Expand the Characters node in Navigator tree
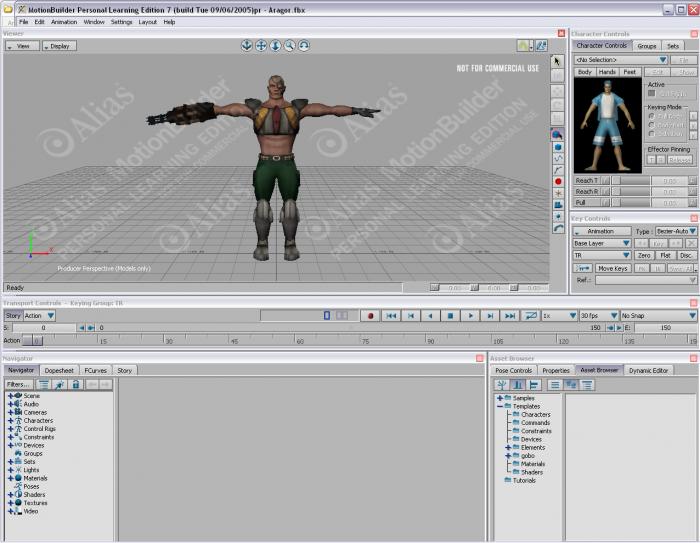 [10, 421]
